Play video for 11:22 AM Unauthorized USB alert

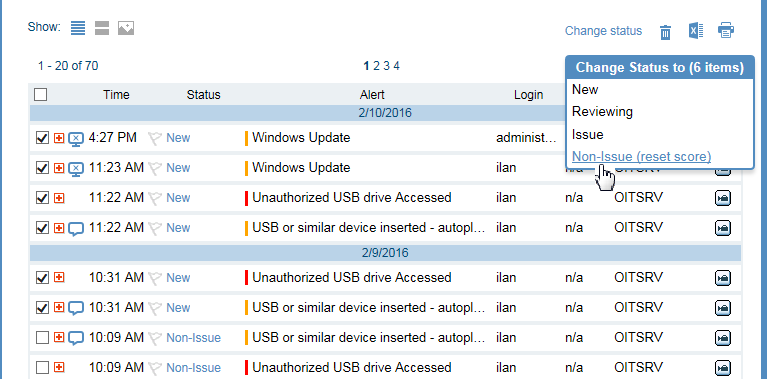[x=723, y=199]
